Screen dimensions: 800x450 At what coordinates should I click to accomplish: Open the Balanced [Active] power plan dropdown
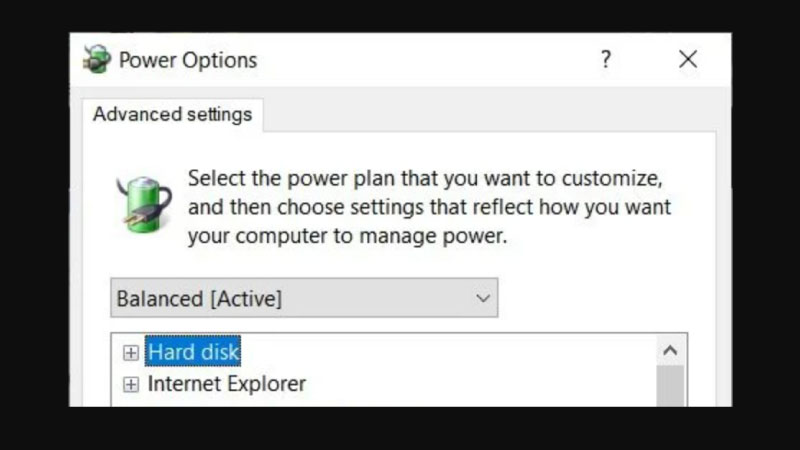pos(303,298)
